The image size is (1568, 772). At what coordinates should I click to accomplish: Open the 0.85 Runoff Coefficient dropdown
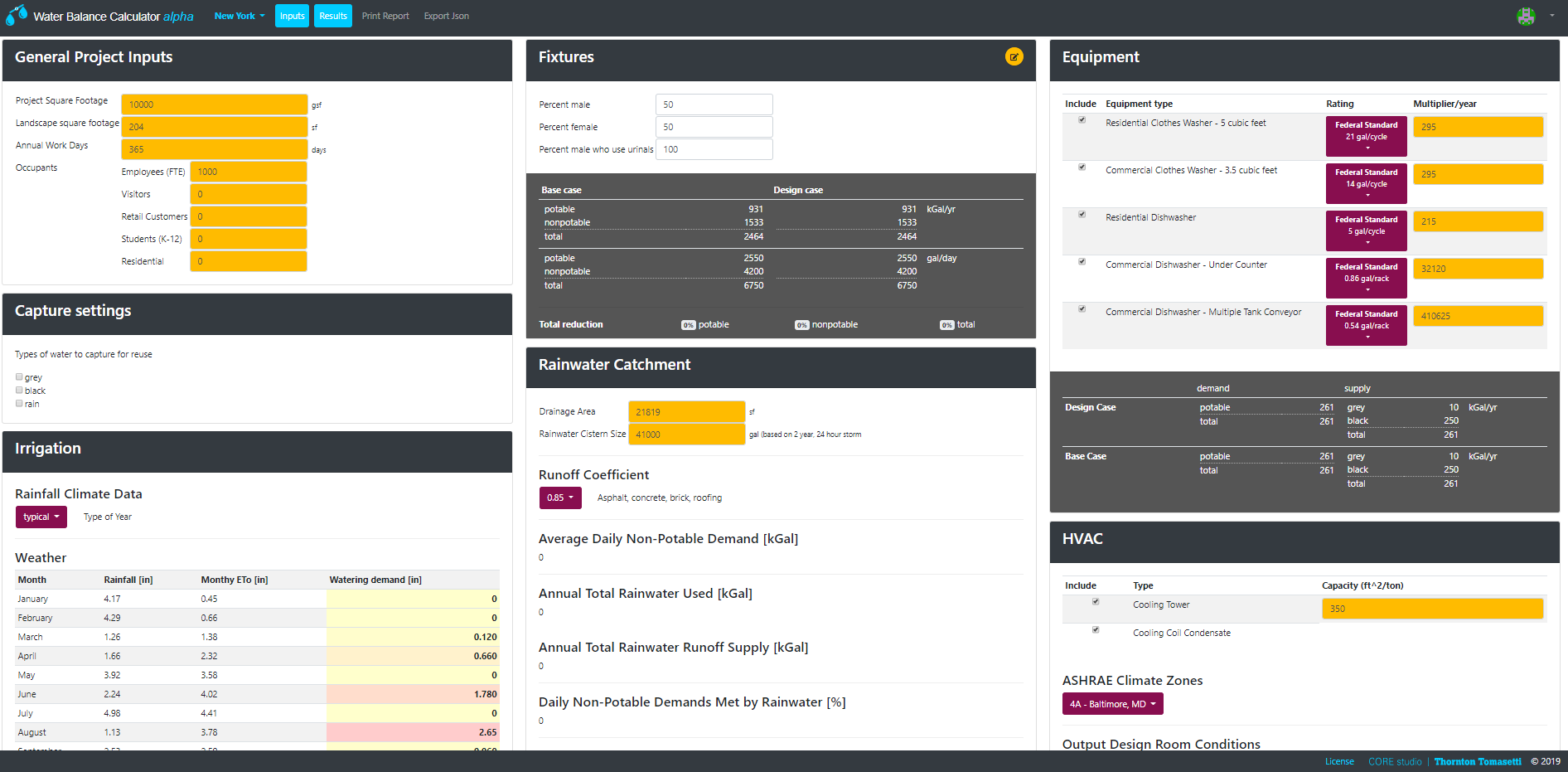pos(560,498)
